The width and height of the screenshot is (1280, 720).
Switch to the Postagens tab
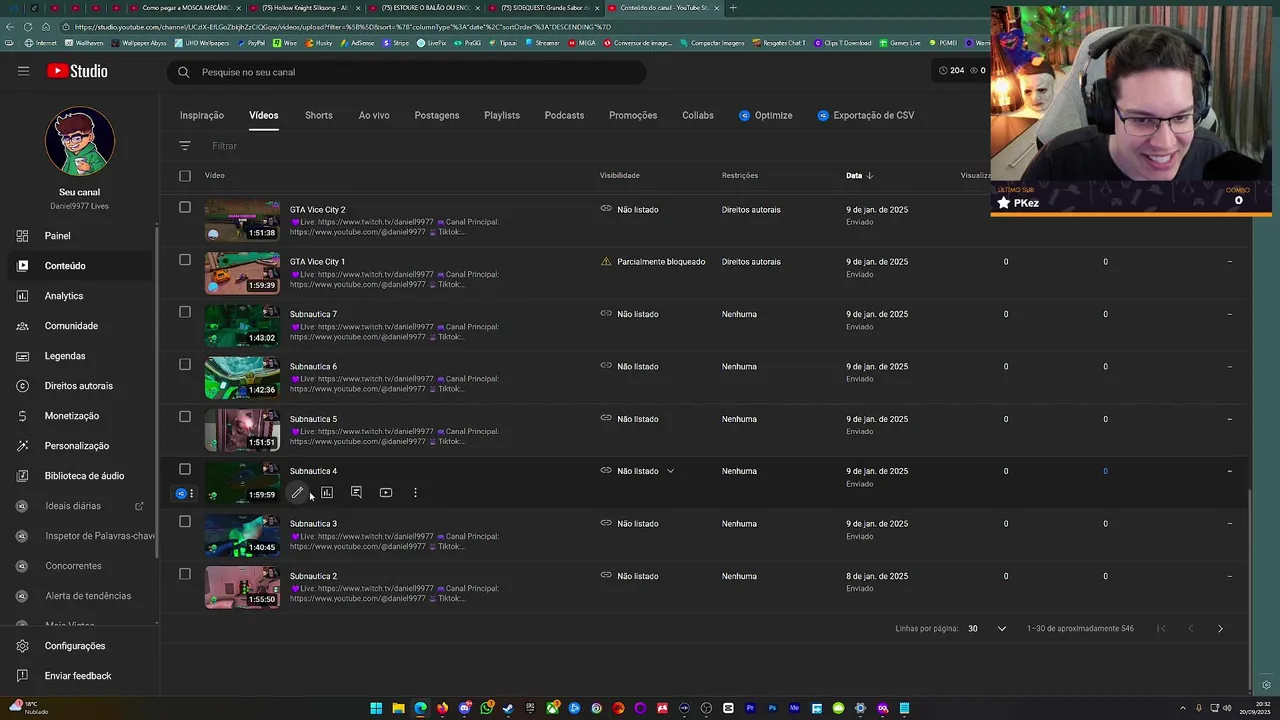437,116
